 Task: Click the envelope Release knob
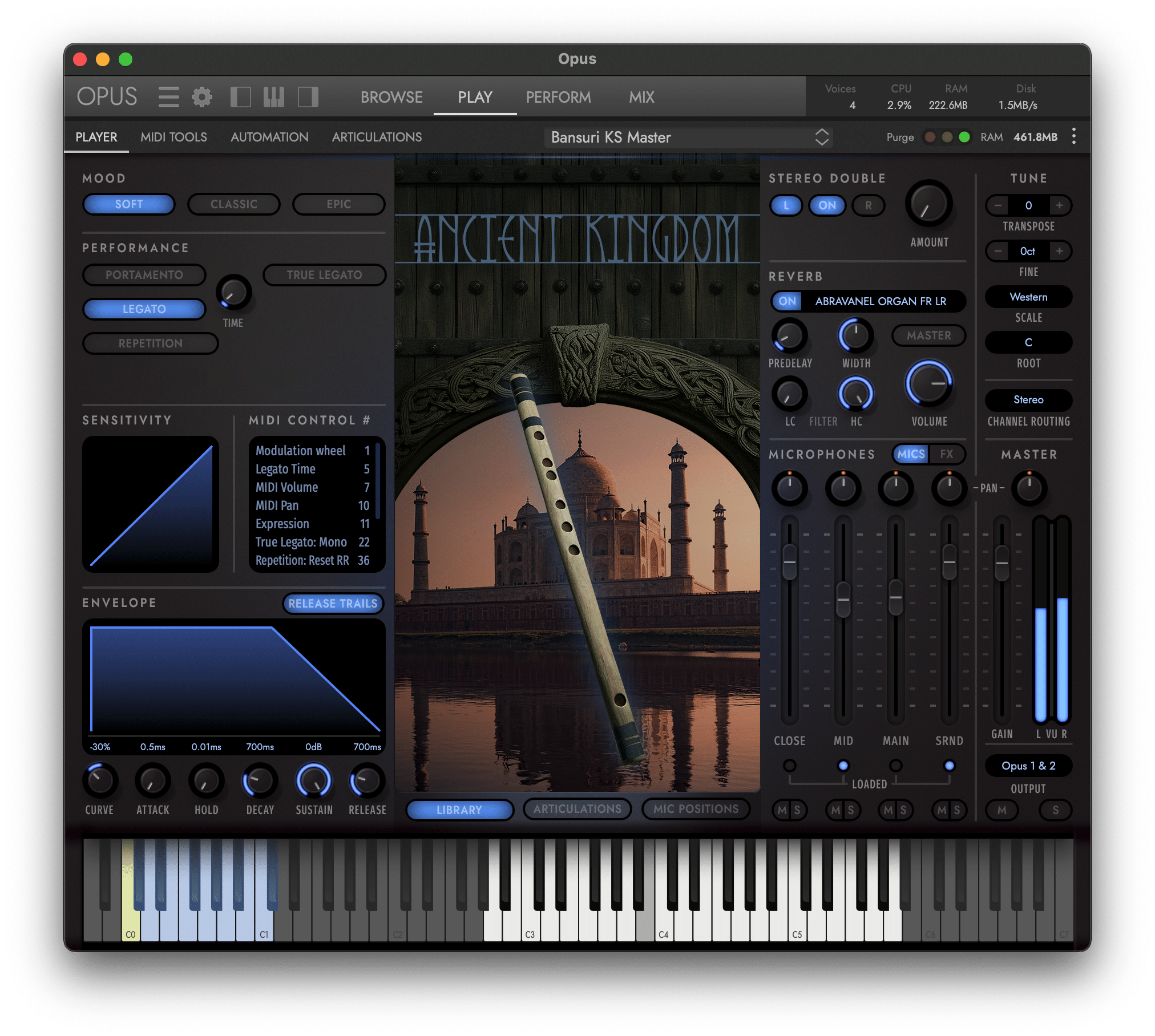tap(367, 780)
